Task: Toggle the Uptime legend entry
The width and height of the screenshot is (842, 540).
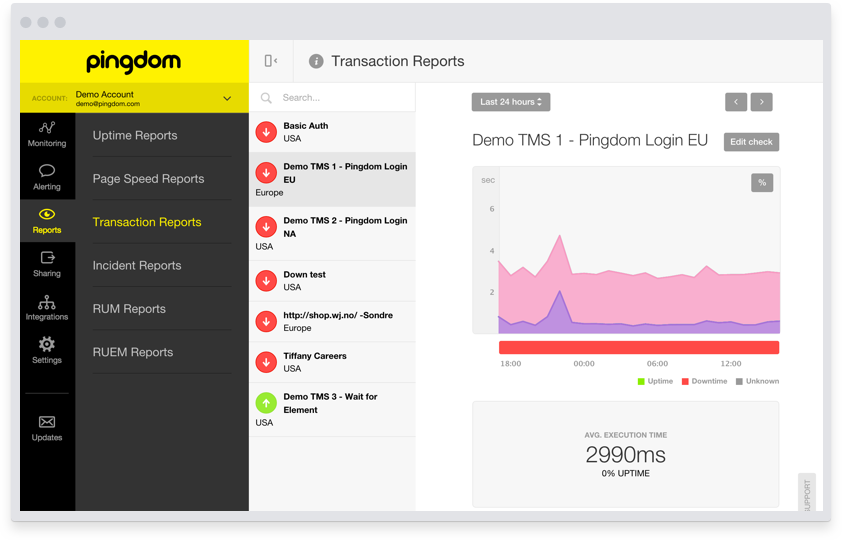Action: tap(655, 381)
